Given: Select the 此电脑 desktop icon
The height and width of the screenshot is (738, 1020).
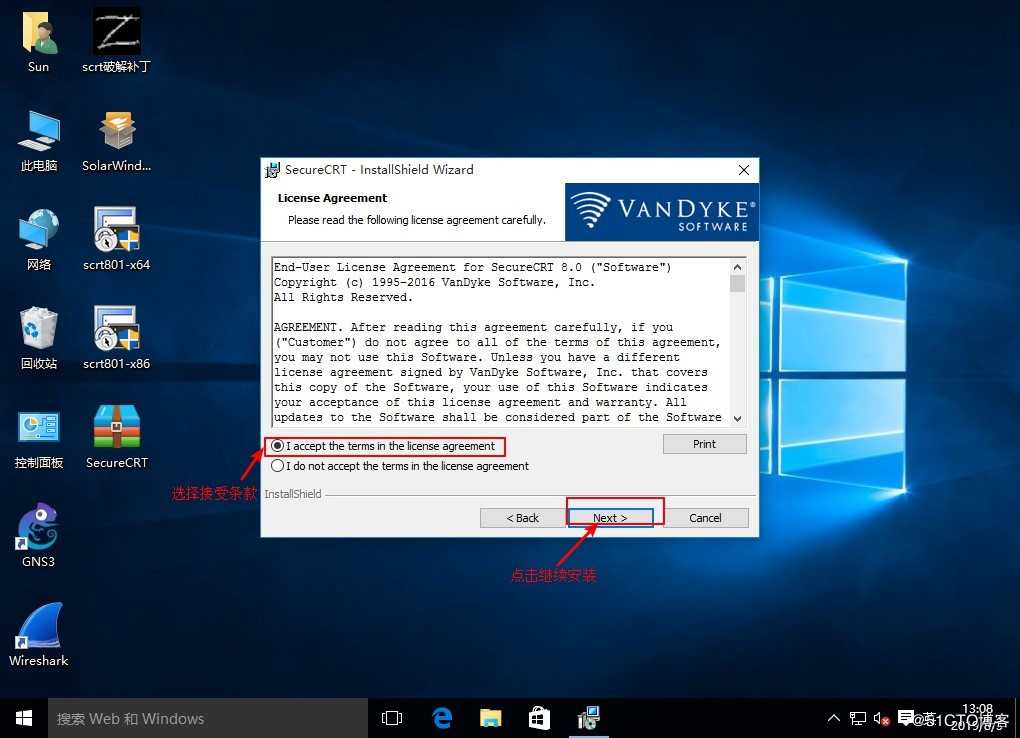Looking at the screenshot, I should coord(38,141).
